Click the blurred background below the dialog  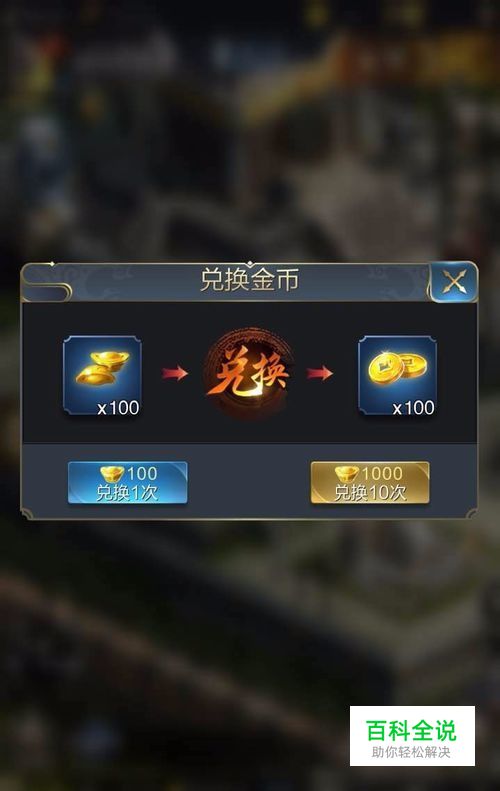point(202,631)
